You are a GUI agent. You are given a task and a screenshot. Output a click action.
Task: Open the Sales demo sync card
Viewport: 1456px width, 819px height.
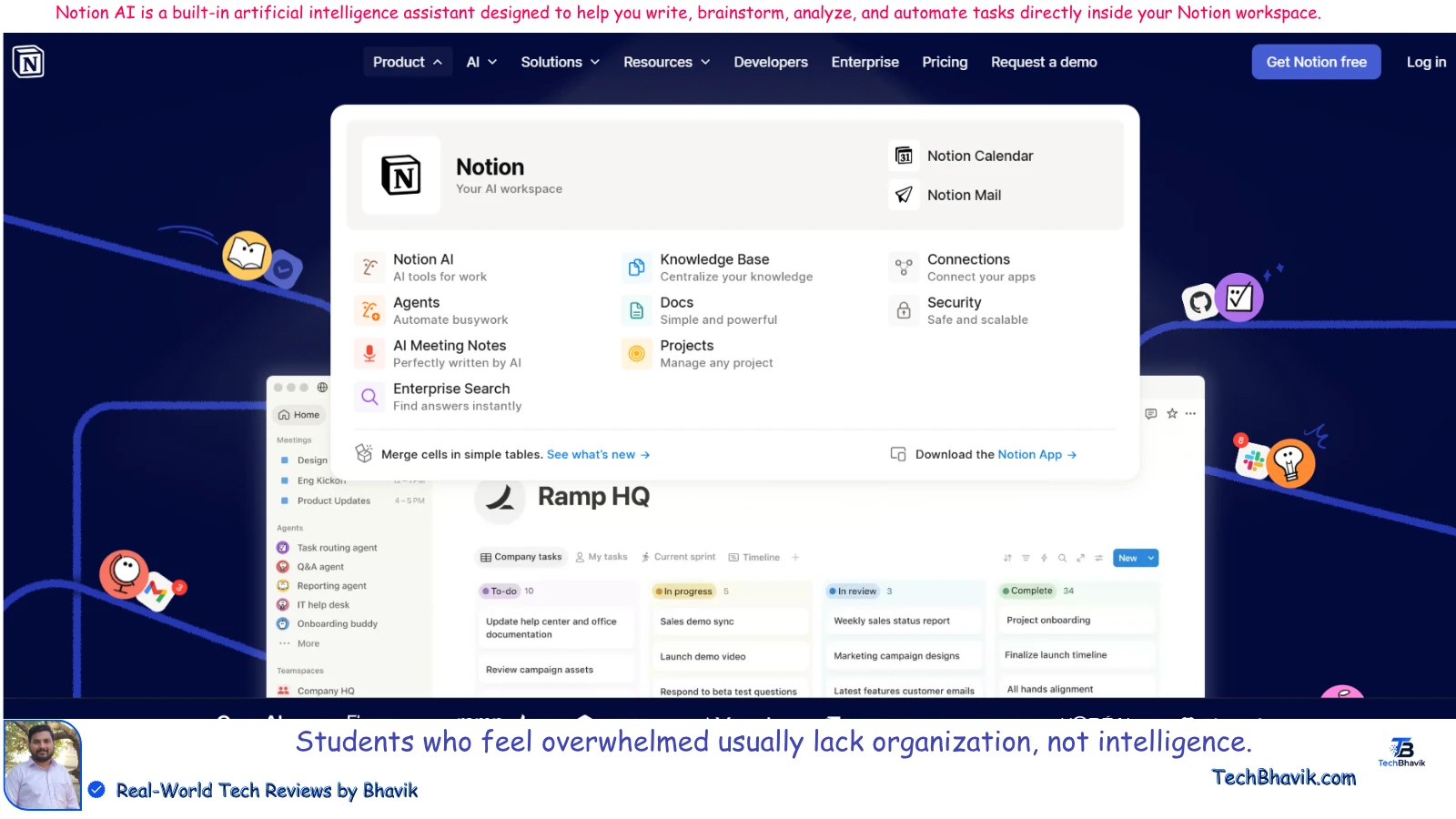click(x=731, y=622)
